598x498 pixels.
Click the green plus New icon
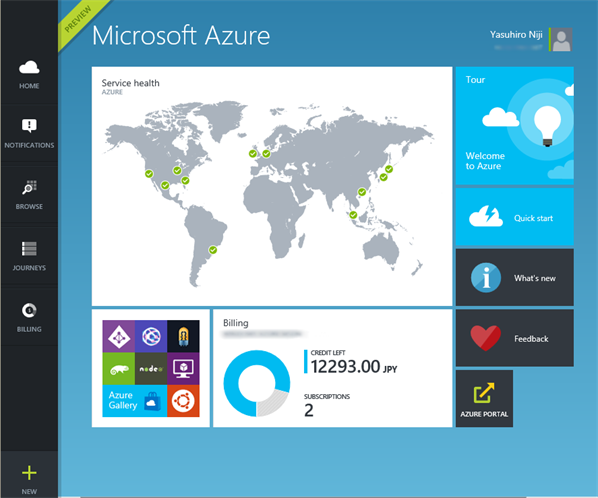(x=29, y=473)
